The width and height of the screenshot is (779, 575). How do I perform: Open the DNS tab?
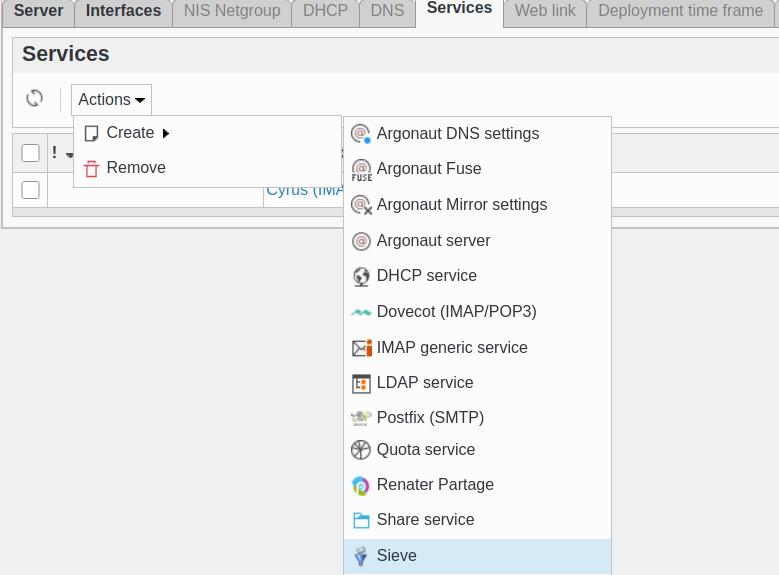coord(388,12)
